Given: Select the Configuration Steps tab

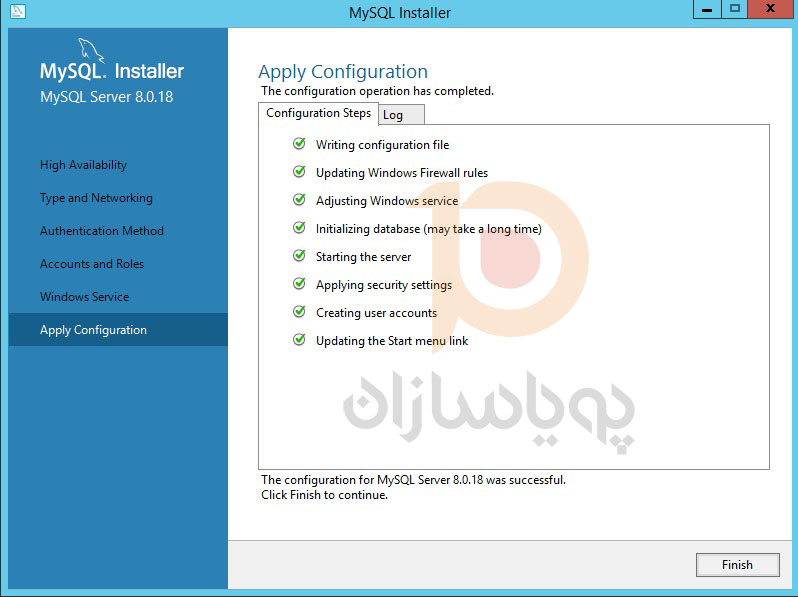Looking at the screenshot, I should pos(318,113).
